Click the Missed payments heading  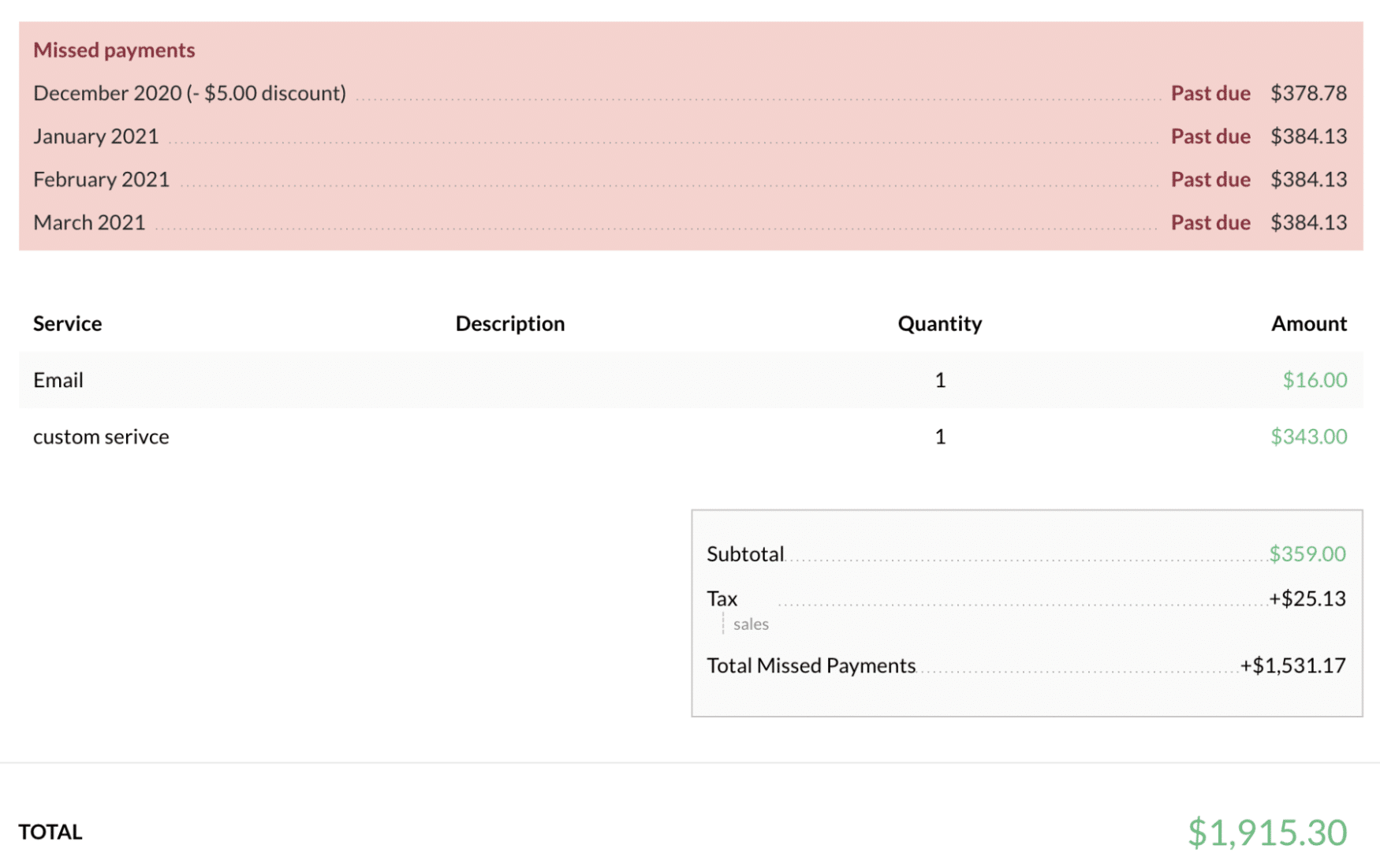tap(114, 50)
